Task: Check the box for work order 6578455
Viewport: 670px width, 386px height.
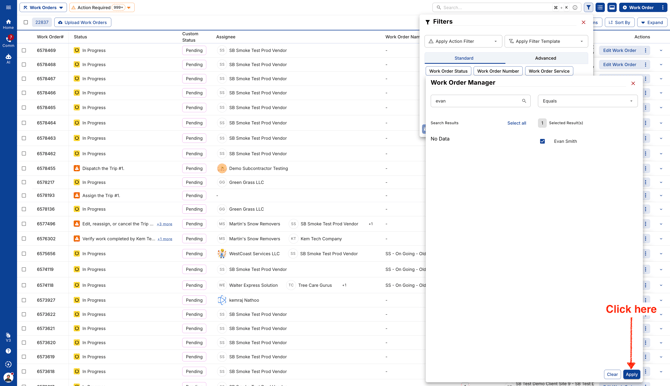Action: [24, 168]
